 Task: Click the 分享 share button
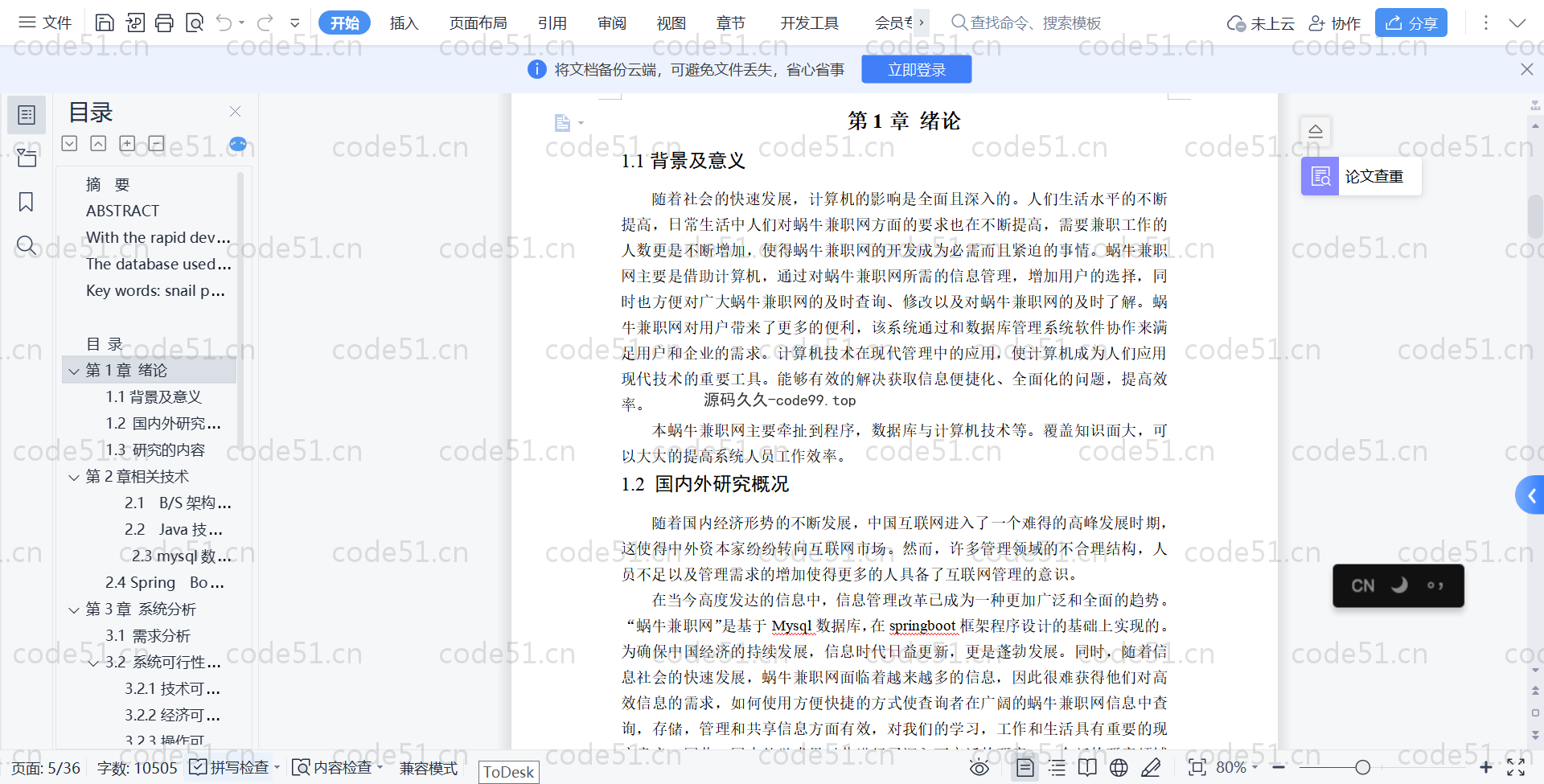pos(1411,23)
